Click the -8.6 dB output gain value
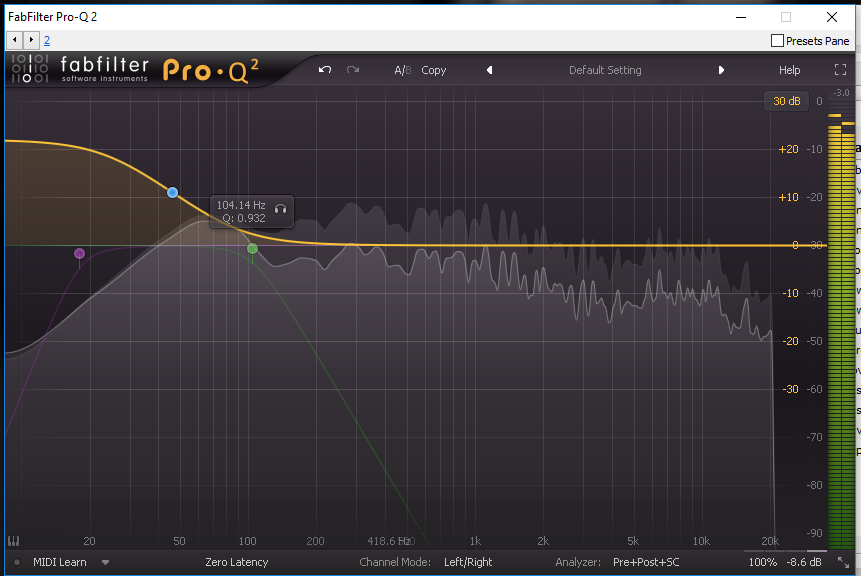Image resolution: width=861 pixels, height=576 pixels. pyautogui.click(x=804, y=562)
